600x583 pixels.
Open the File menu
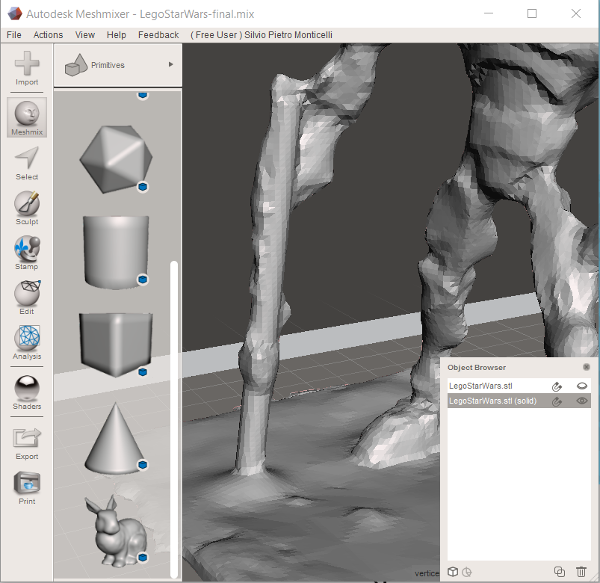[14, 35]
